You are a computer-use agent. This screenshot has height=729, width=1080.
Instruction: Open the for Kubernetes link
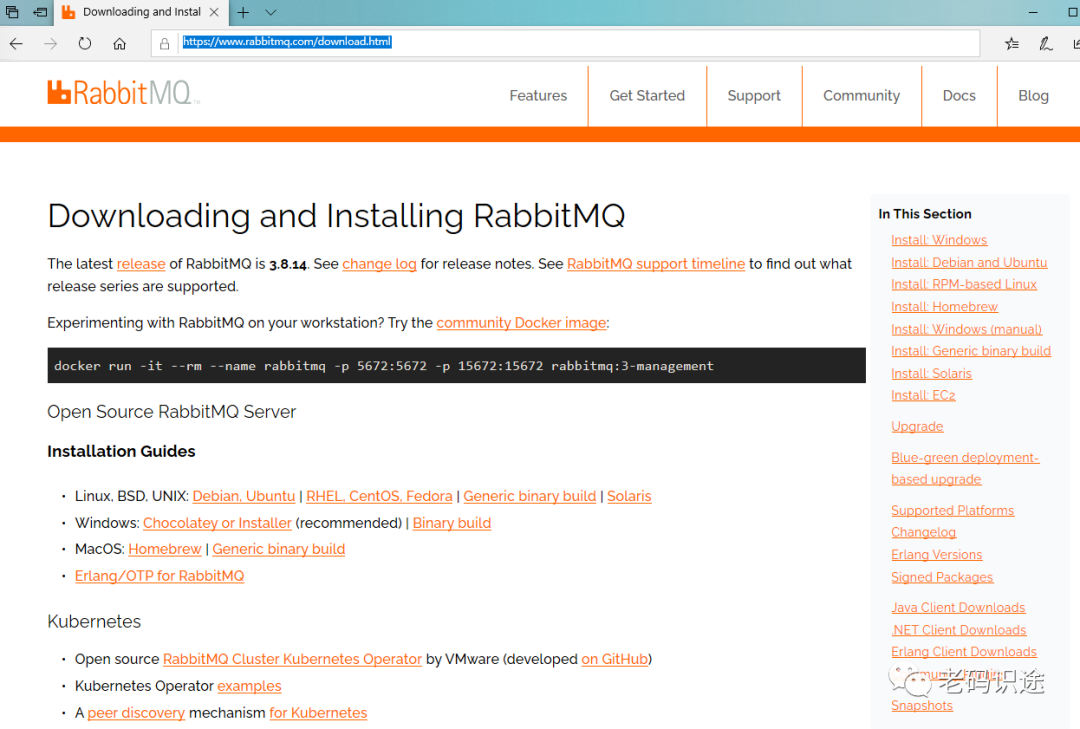[318, 713]
